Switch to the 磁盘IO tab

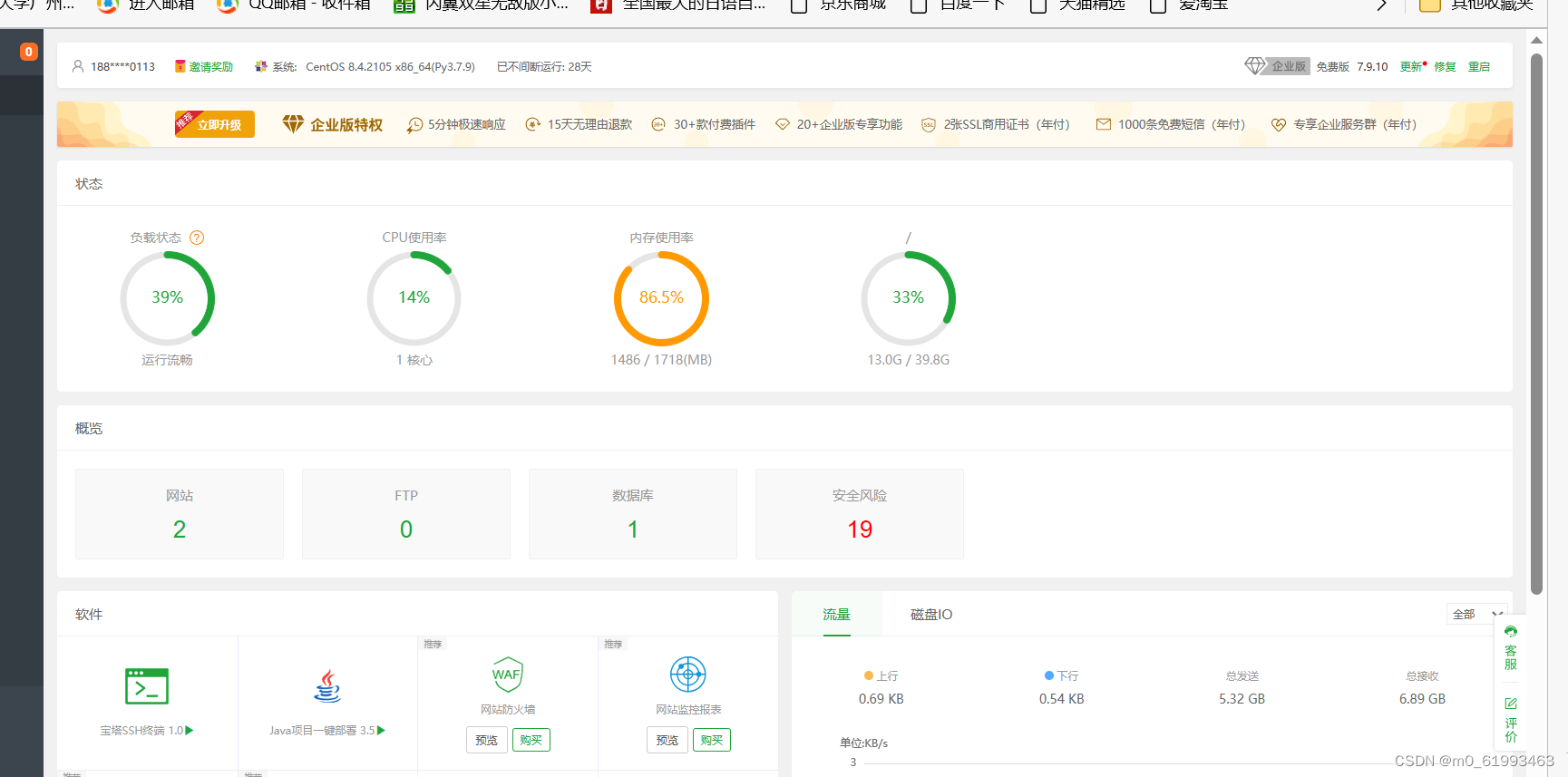pos(931,614)
